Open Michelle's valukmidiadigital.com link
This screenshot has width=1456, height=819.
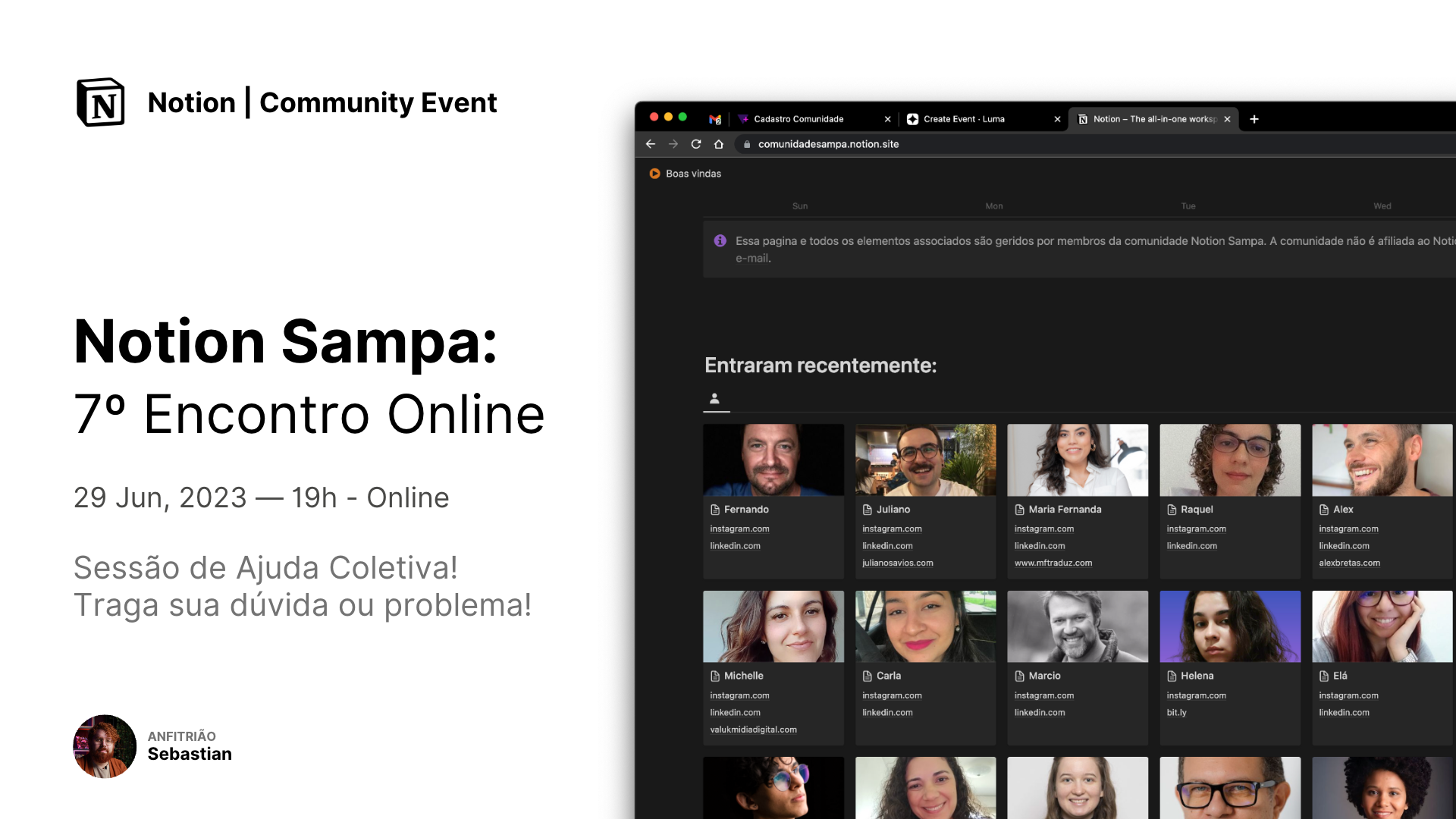[x=753, y=730]
